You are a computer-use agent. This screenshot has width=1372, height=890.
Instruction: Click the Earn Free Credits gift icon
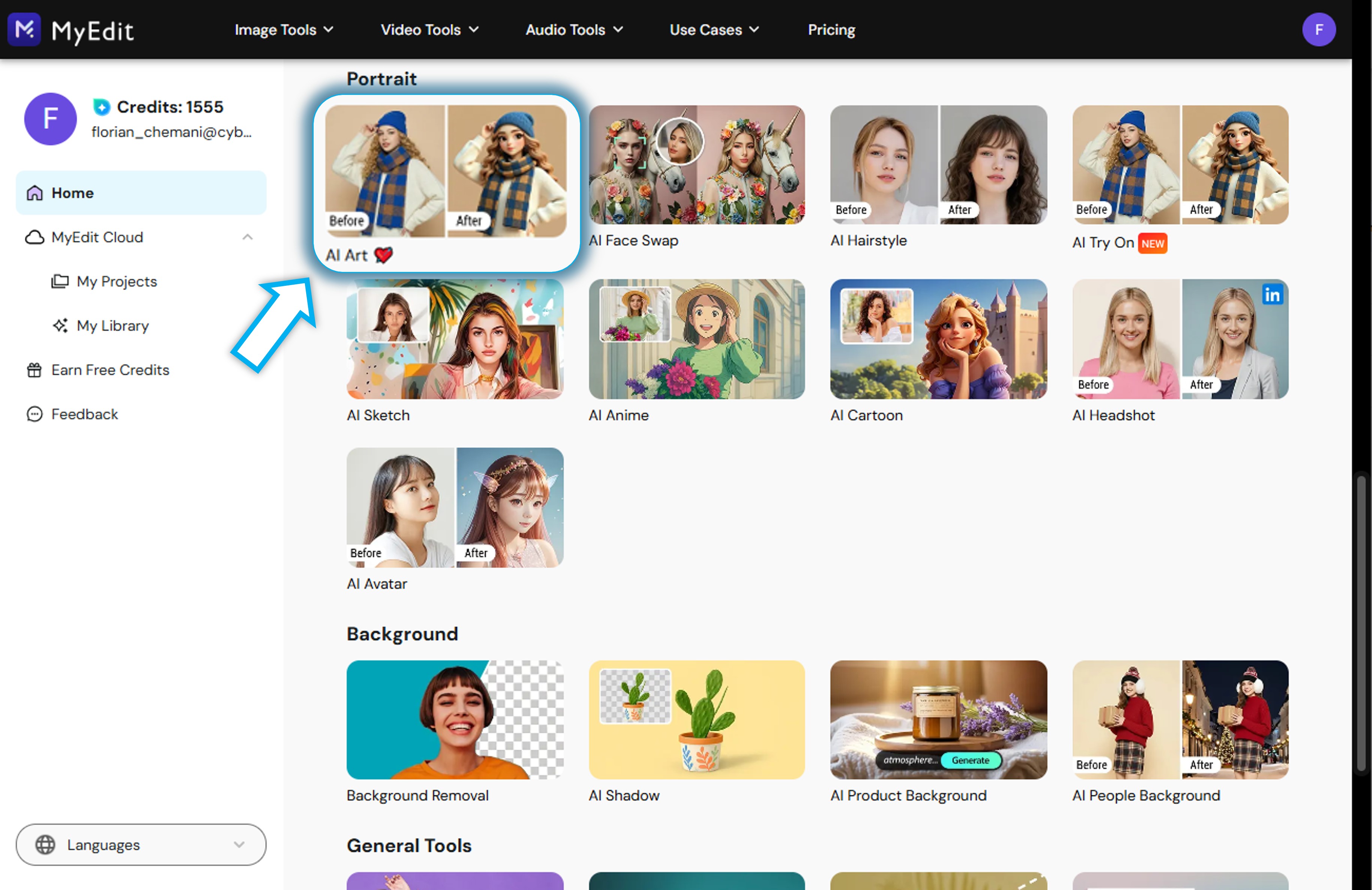[x=35, y=370]
